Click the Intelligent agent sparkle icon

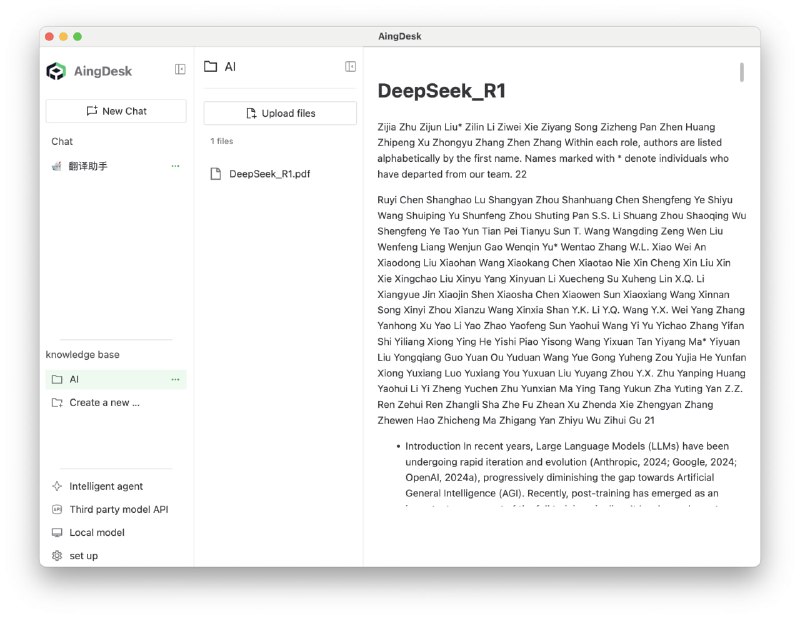point(57,486)
